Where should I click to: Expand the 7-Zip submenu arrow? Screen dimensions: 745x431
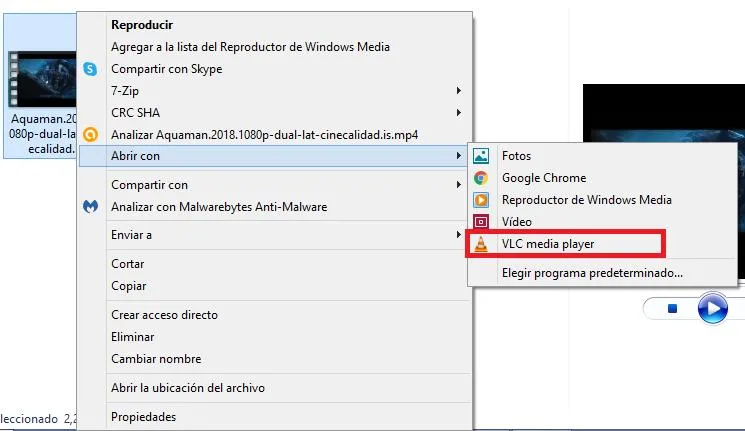point(458,90)
